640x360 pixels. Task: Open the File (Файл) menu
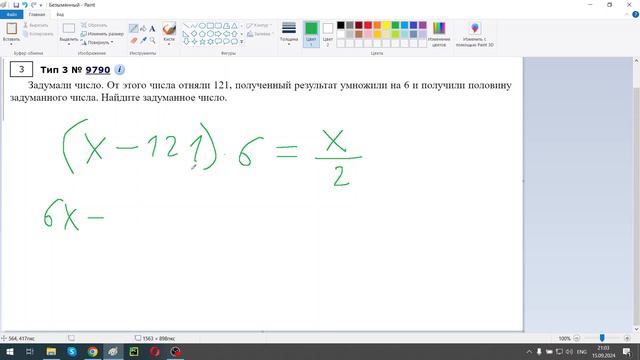(11, 14)
